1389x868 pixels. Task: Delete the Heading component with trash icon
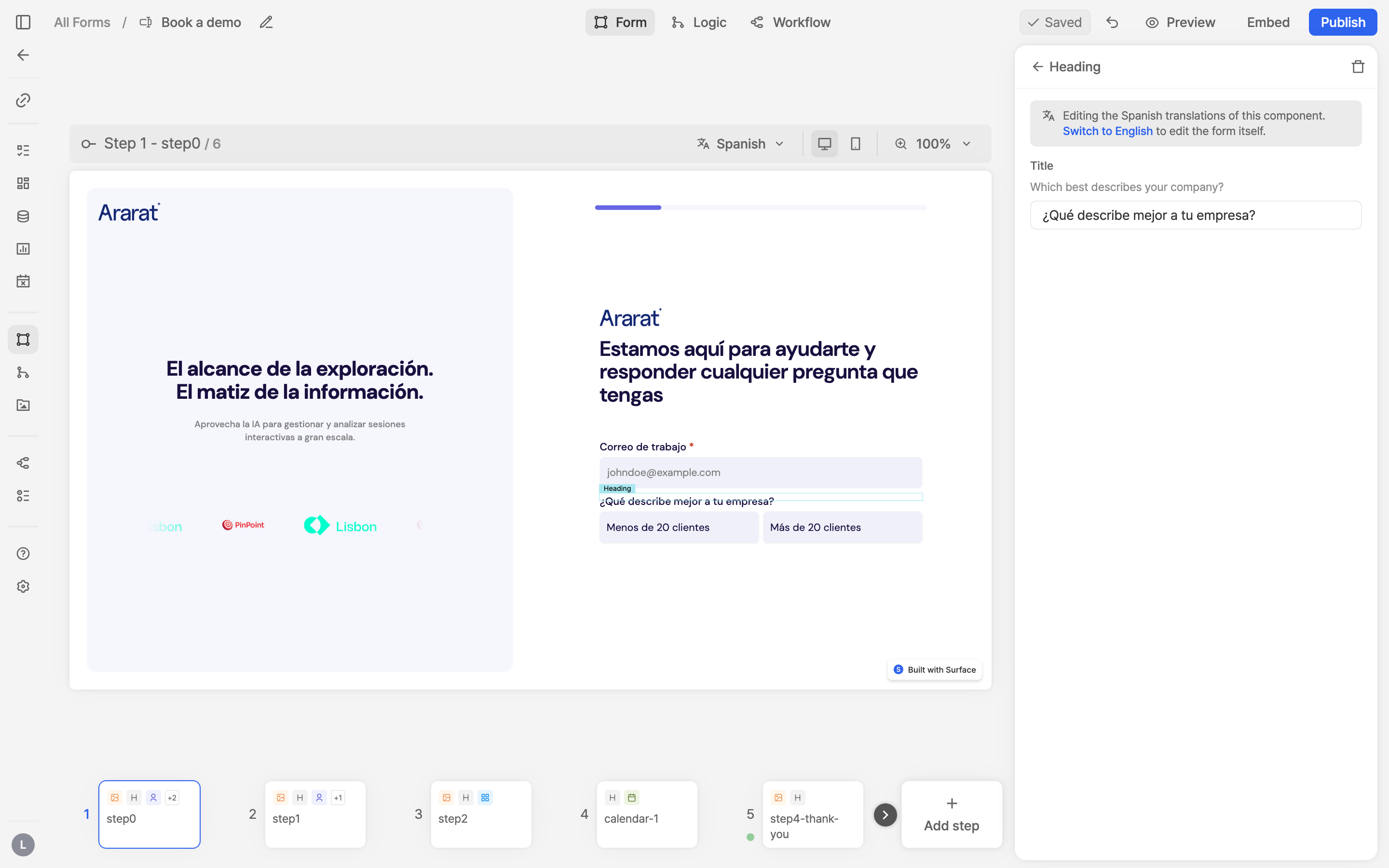[x=1358, y=67]
